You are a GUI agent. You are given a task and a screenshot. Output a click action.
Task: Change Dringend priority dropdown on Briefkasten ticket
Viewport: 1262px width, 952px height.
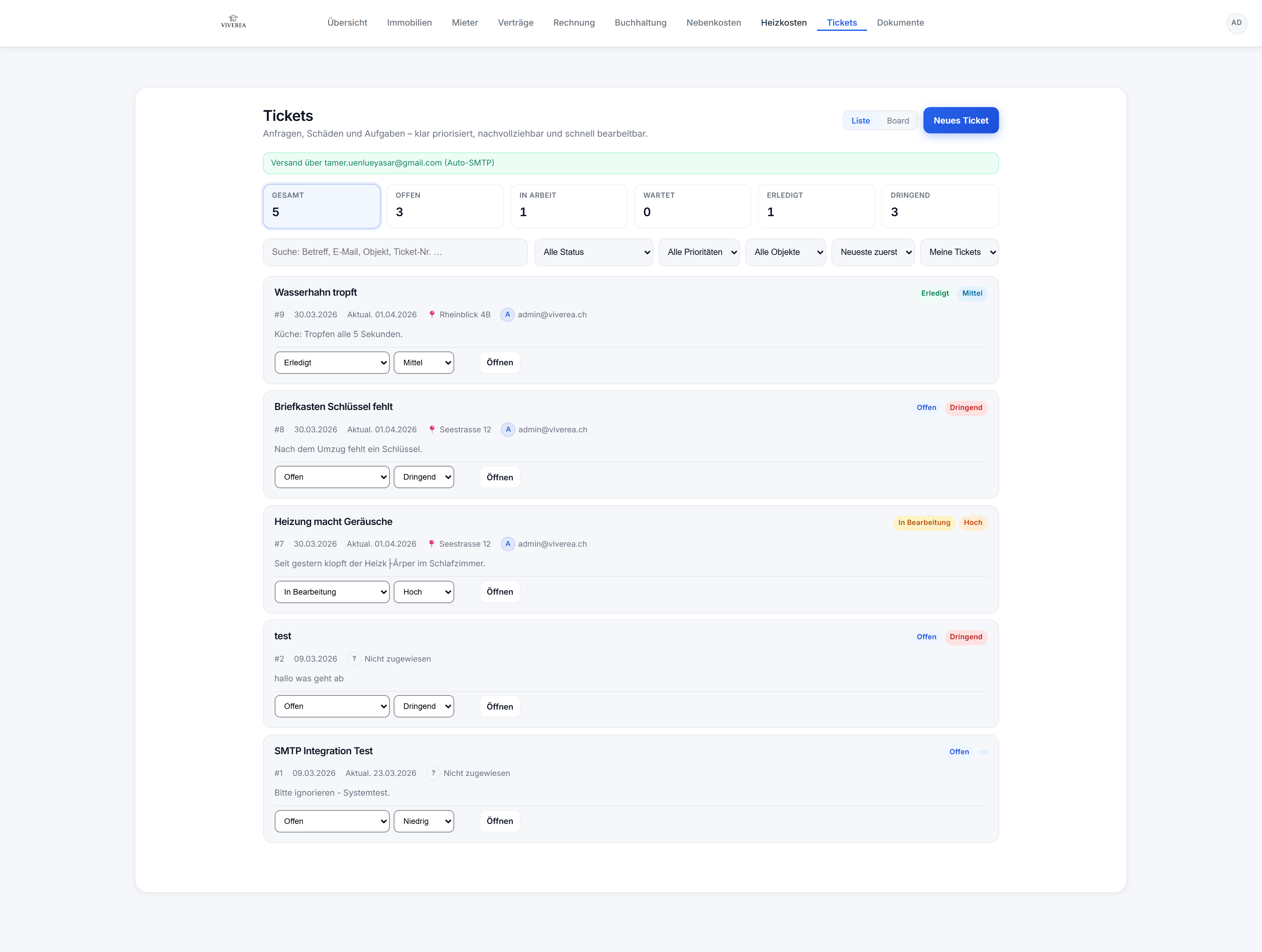[424, 477]
